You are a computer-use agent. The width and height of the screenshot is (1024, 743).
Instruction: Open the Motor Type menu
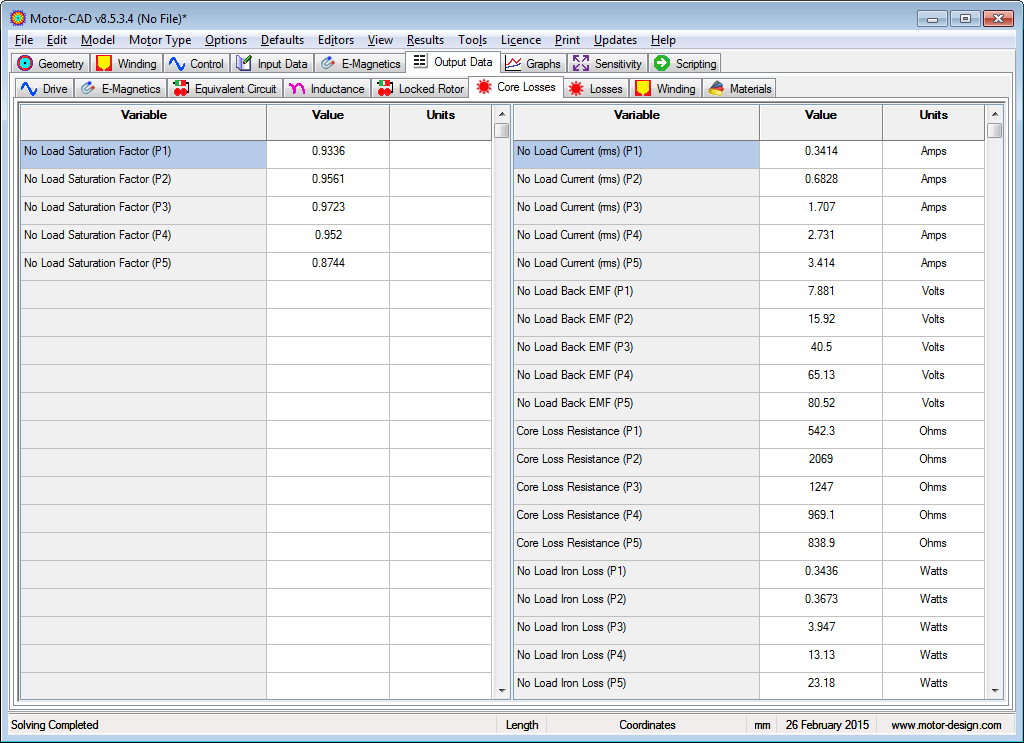click(x=160, y=40)
